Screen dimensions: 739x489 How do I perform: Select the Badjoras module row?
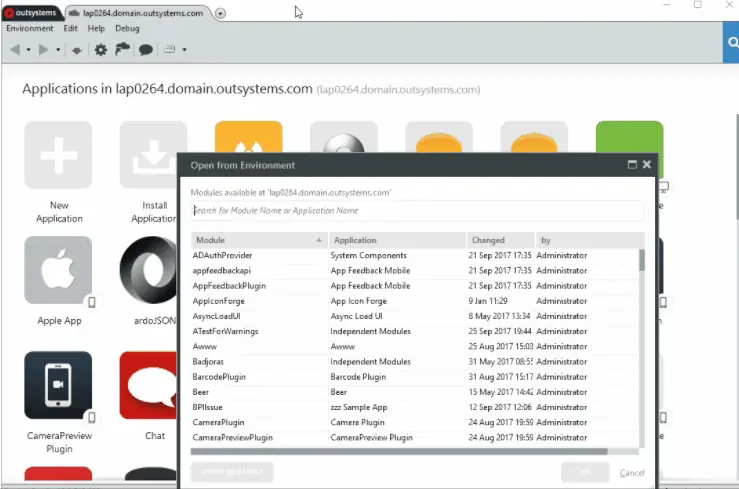415,361
